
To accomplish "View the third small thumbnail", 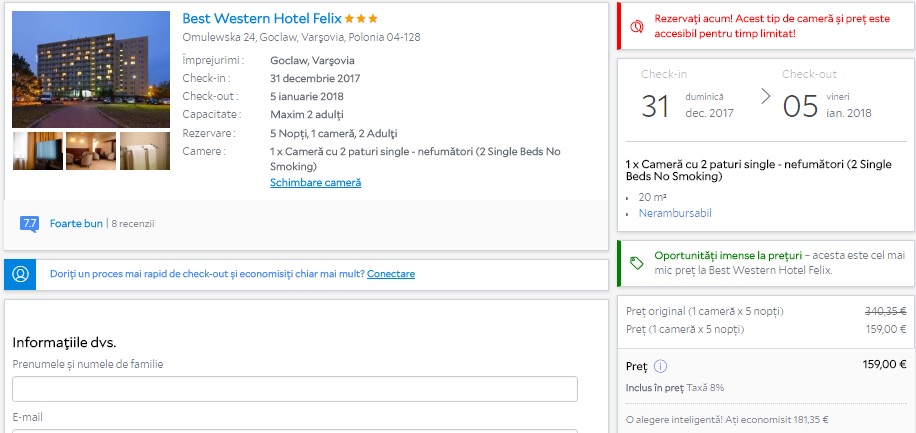I will [145, 151].
